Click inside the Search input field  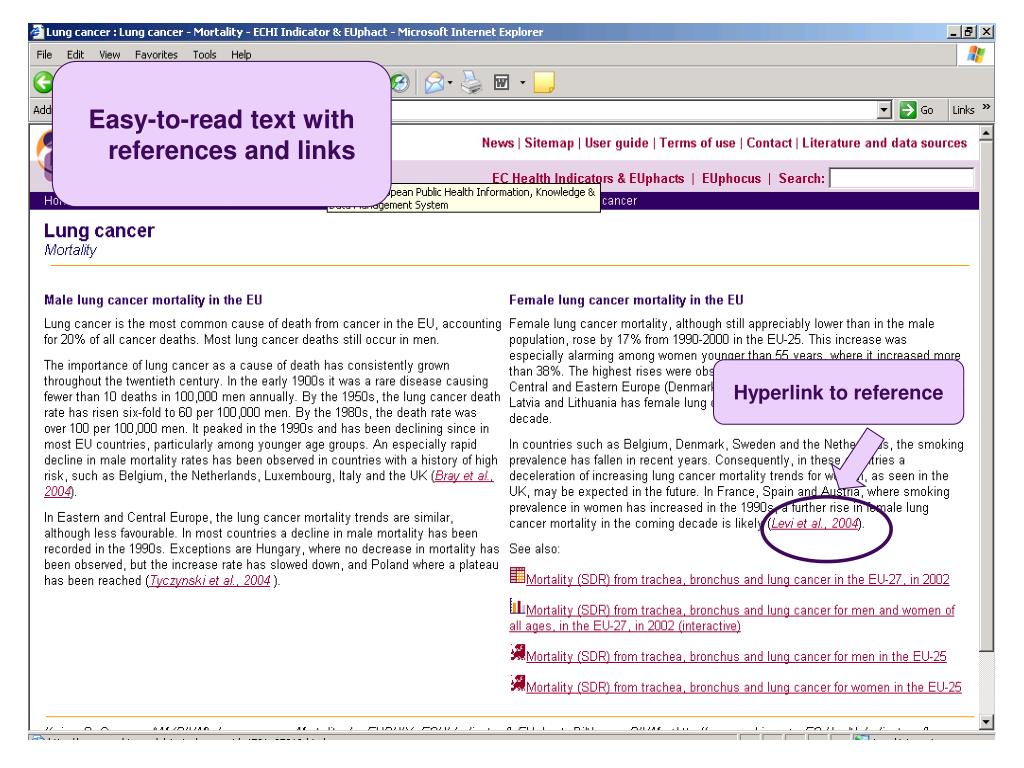tap(902, 178)
